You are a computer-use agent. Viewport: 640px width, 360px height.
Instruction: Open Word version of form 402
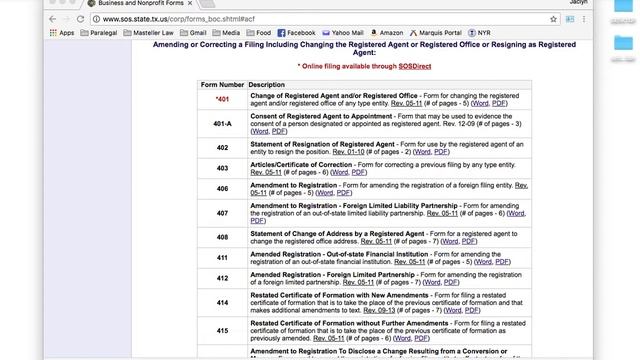click(x=422, y=152)
